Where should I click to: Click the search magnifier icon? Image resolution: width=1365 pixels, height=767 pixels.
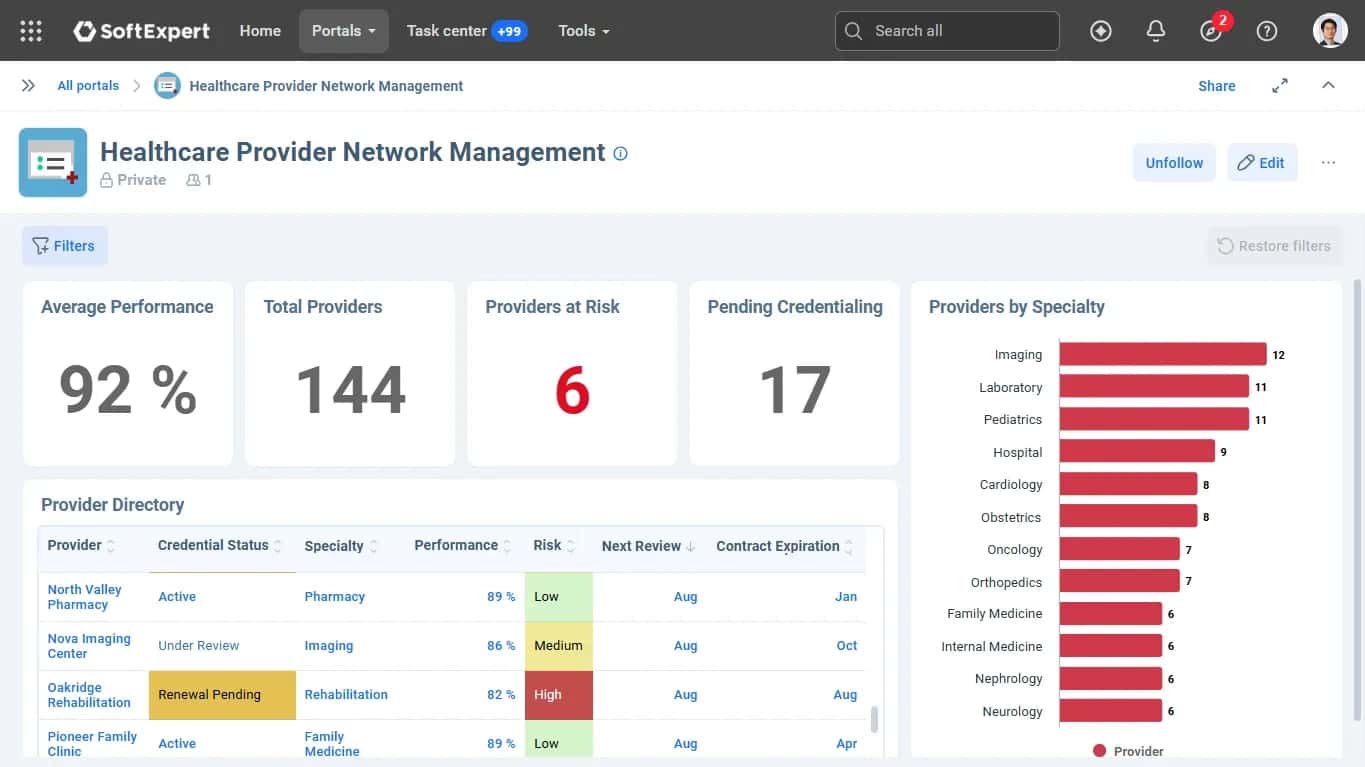[853, 31]
